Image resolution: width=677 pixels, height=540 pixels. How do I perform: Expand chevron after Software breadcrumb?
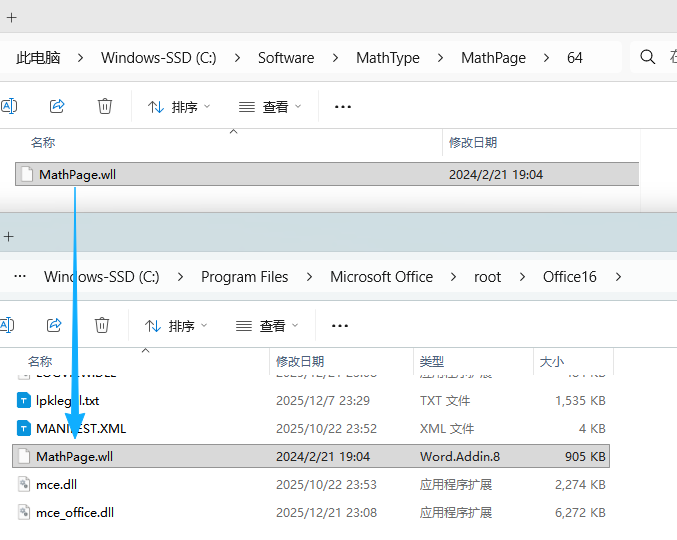point(335,57)
